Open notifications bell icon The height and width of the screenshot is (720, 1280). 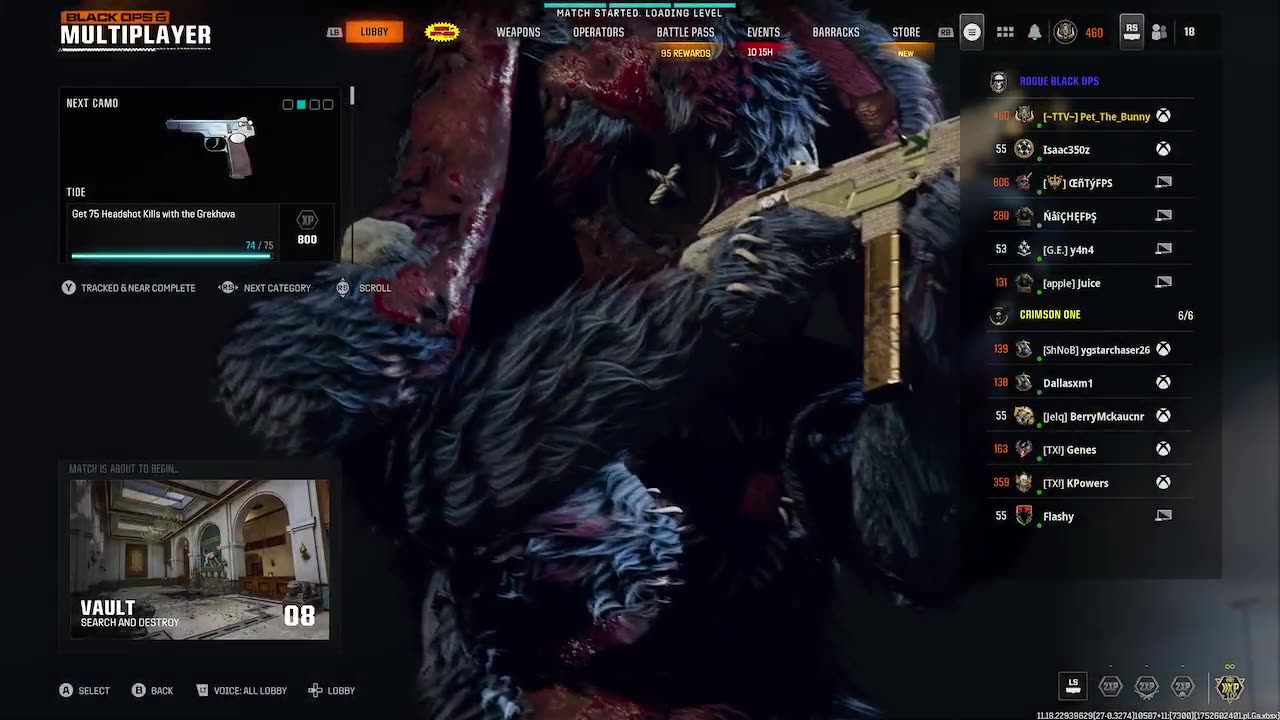coord(1035,32)
